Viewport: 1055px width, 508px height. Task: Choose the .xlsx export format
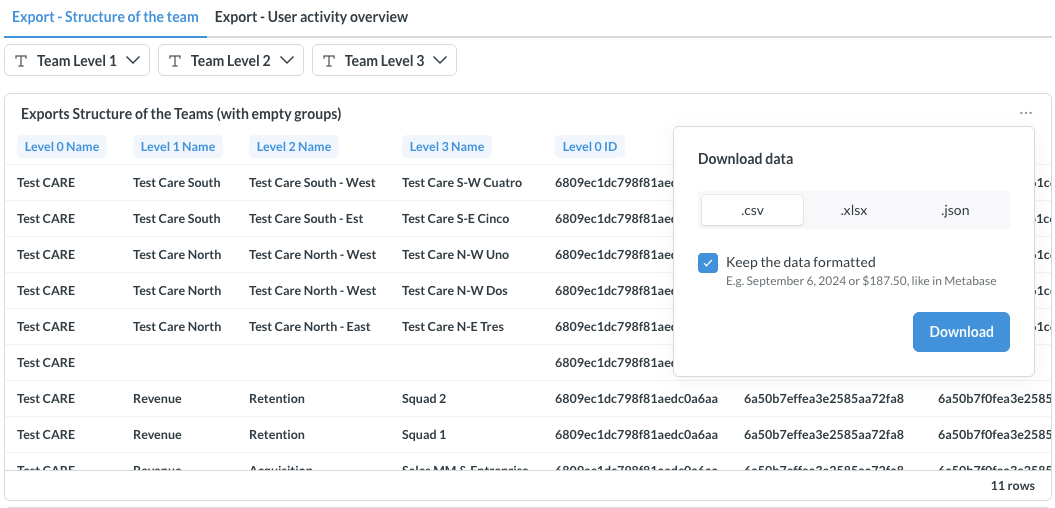pyautogui.click(x=854, y=211)
